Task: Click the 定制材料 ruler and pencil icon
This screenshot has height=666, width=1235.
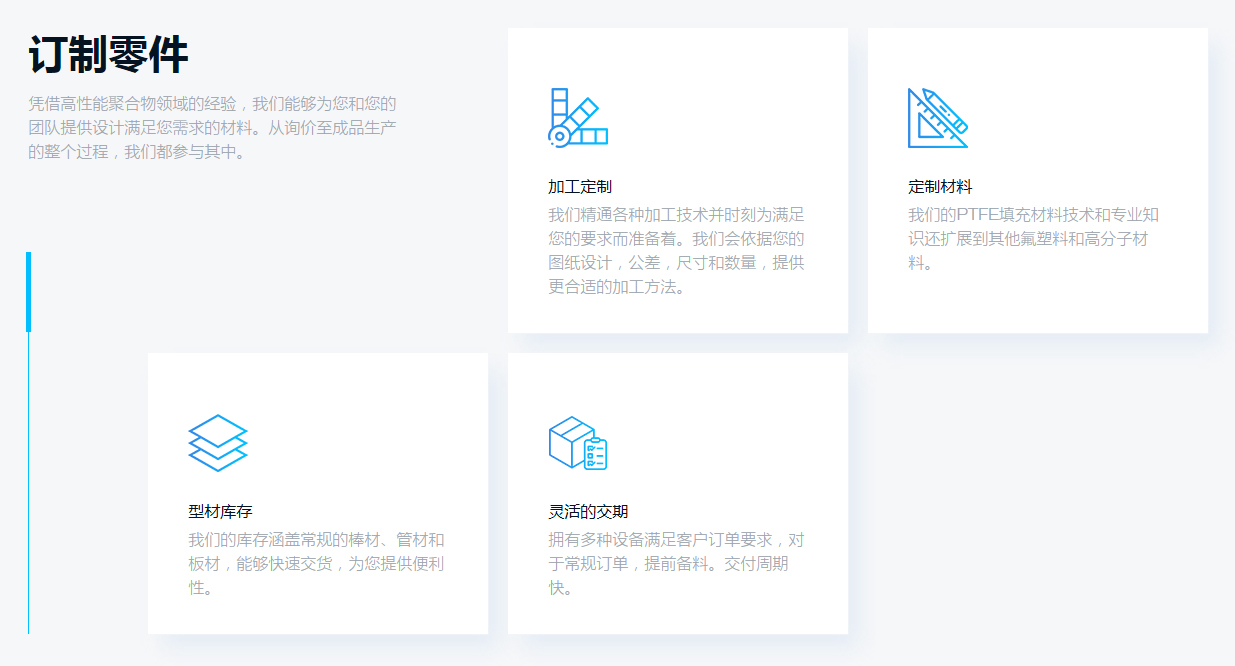Action: (937, 118)
